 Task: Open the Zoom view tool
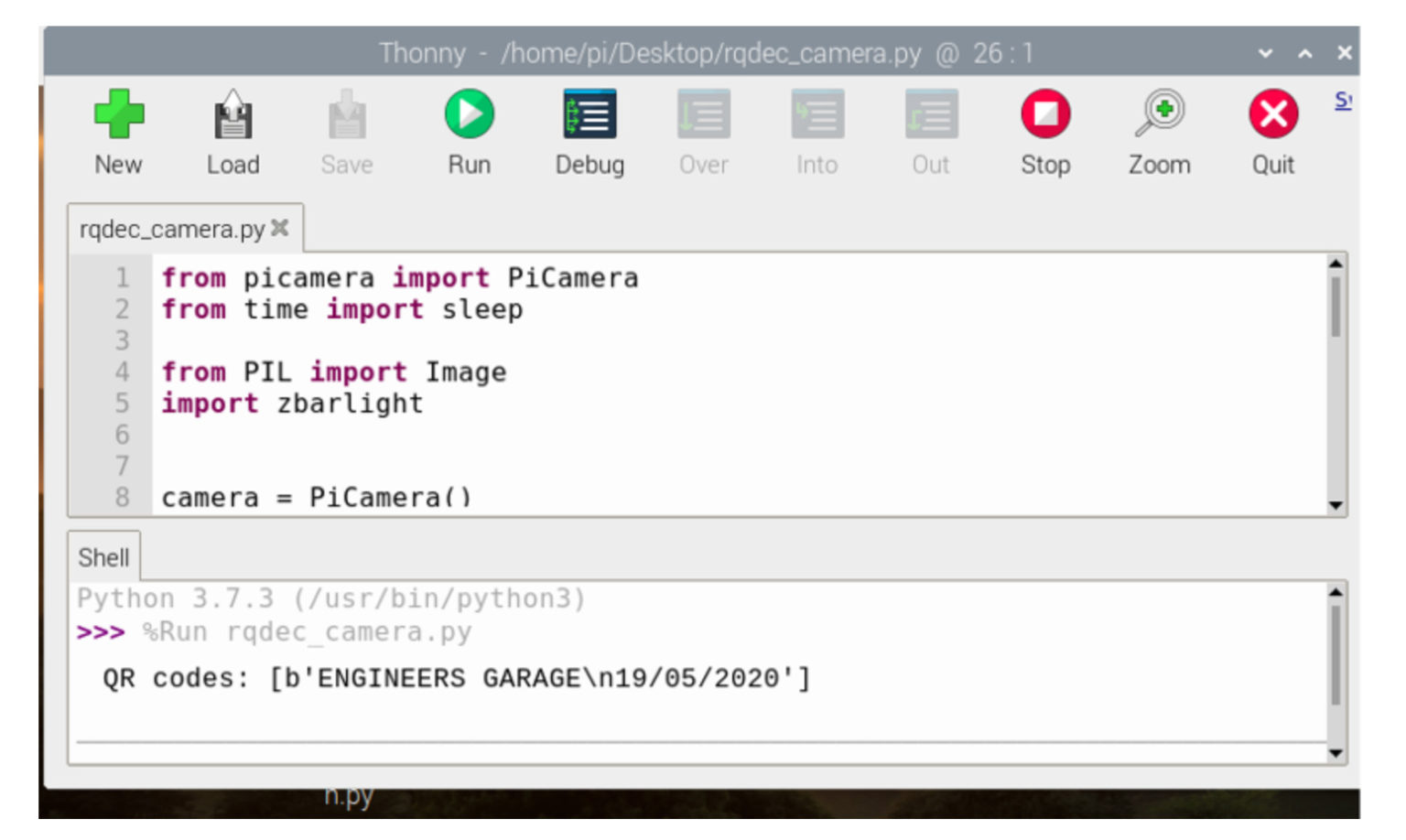click(x=1158, y=128)
